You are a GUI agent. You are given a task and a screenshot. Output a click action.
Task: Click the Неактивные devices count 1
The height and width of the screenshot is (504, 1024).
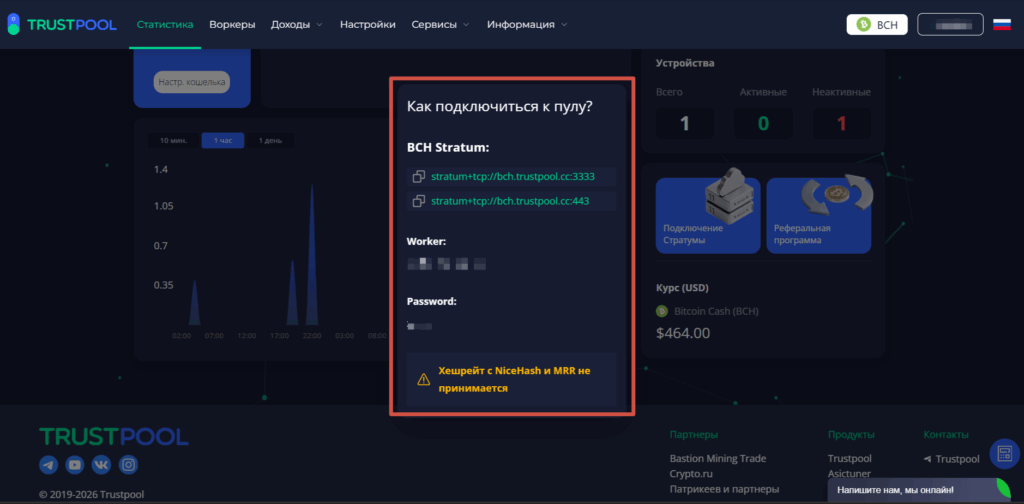coord(841,123)
